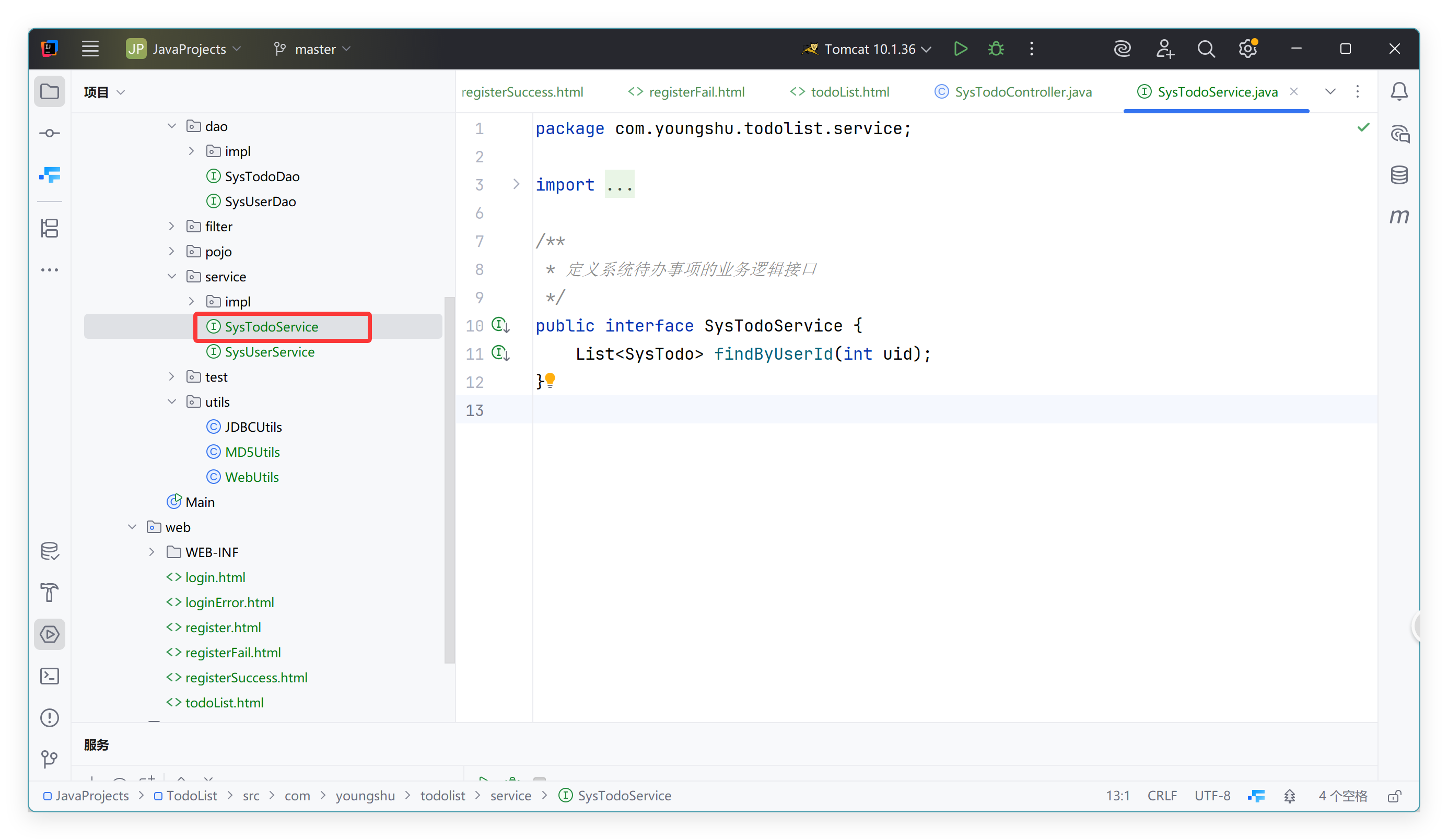Screen dimensions: 1448x840
Task: Collapse the utils folder
Action: [x=172, y=402]
